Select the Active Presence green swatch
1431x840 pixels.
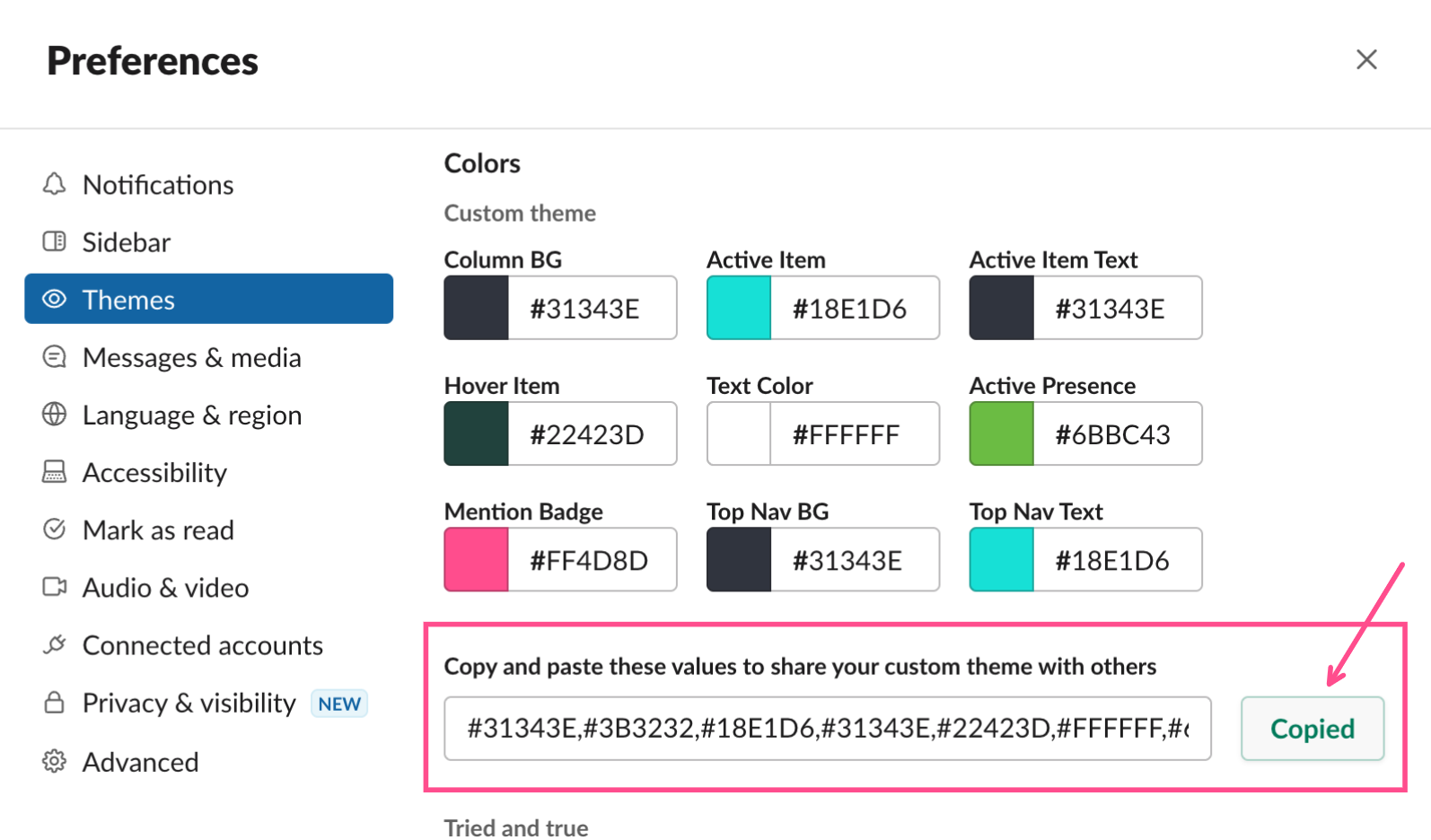tap(1002, 434)
